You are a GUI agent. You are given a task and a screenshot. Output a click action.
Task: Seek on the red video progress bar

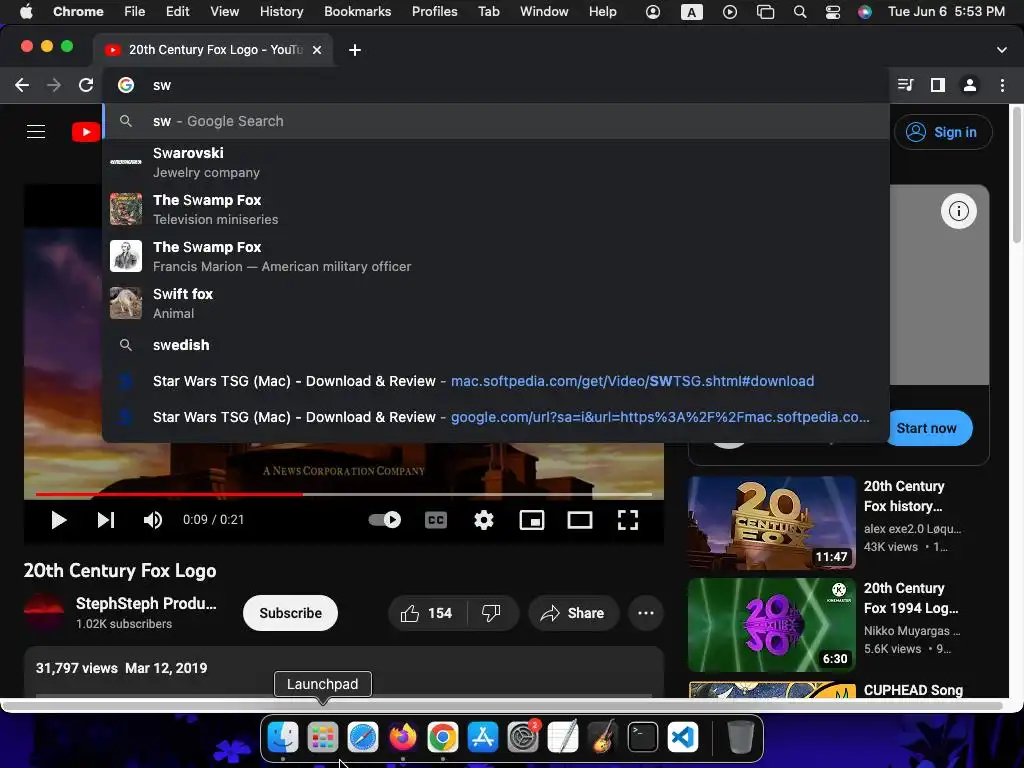(168, 494)
